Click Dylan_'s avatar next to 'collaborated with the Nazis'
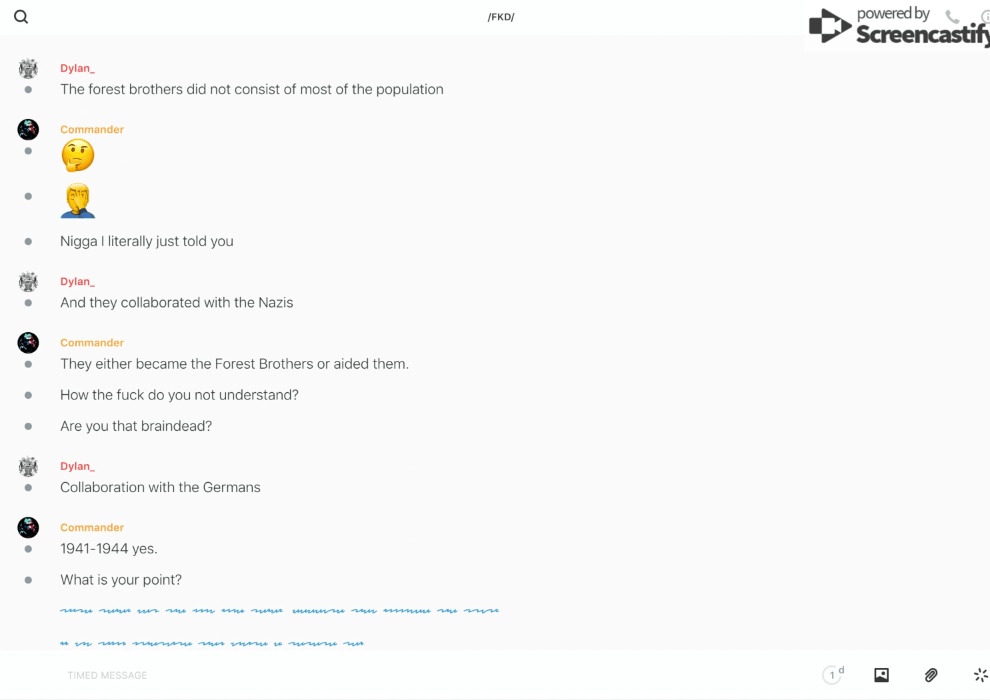This screenshot has width=990, height=700. click(x=28, y=281)
